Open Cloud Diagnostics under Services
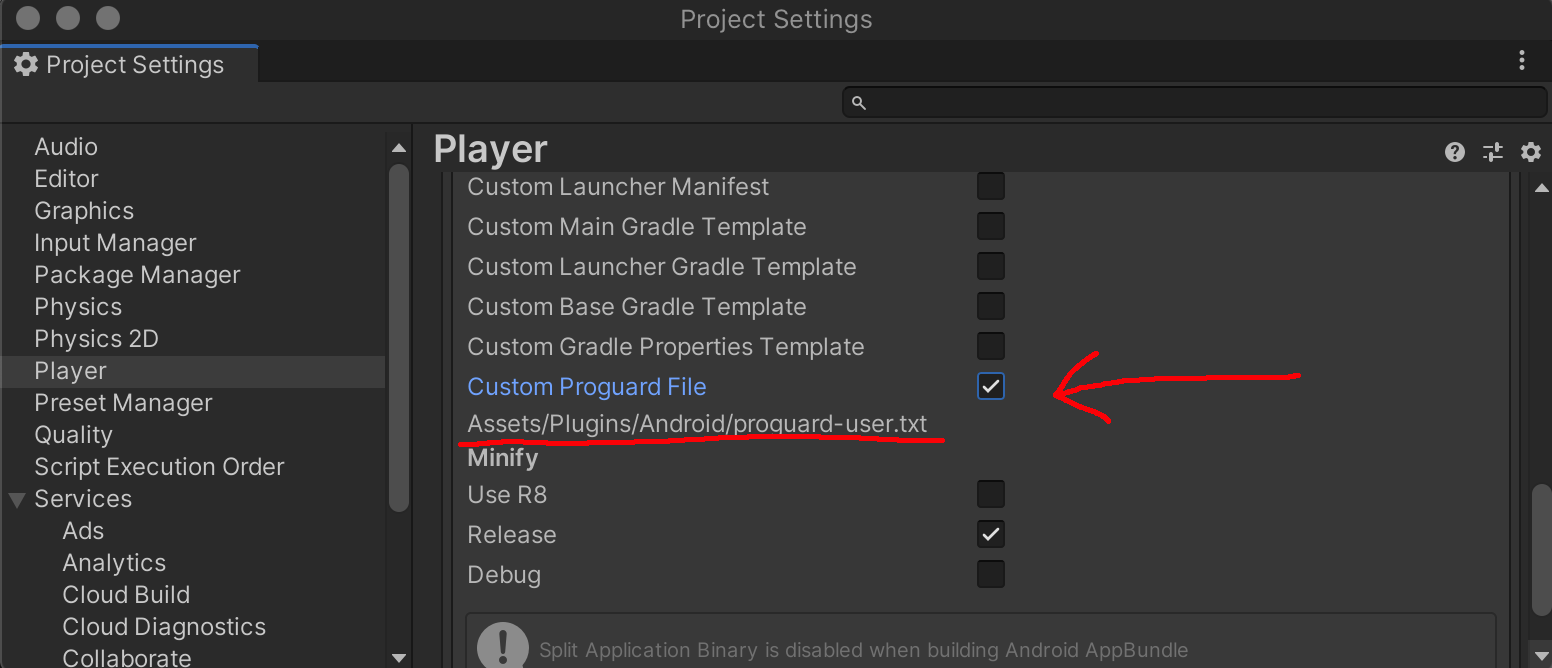Viewport: 1552px width, 668px height. [x=164, y=627]
